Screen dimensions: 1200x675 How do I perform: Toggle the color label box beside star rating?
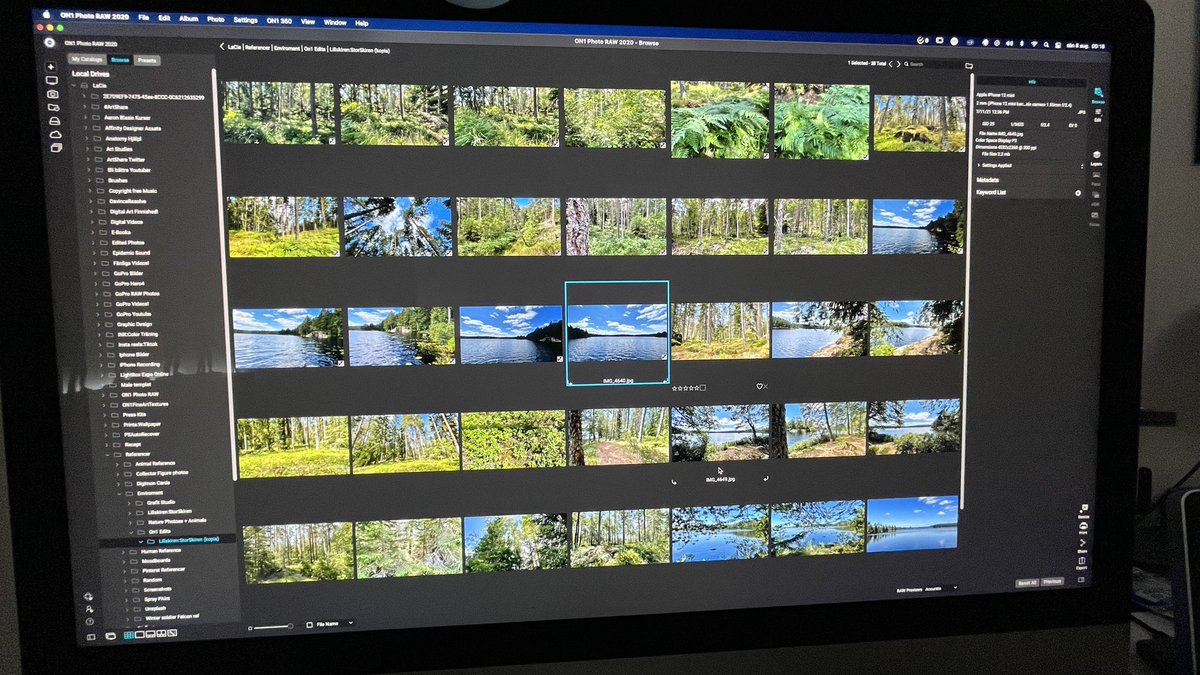point(703,387)
